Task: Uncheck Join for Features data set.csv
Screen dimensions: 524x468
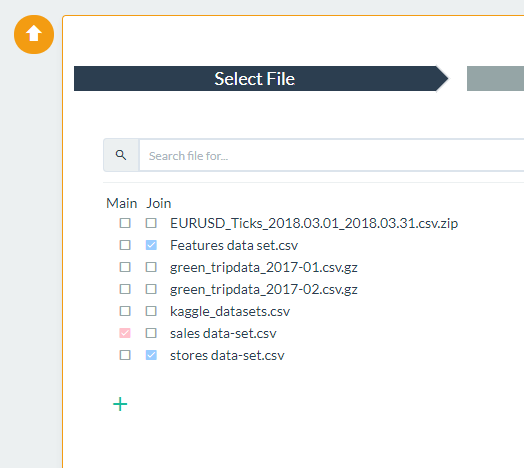Action: 151,245
